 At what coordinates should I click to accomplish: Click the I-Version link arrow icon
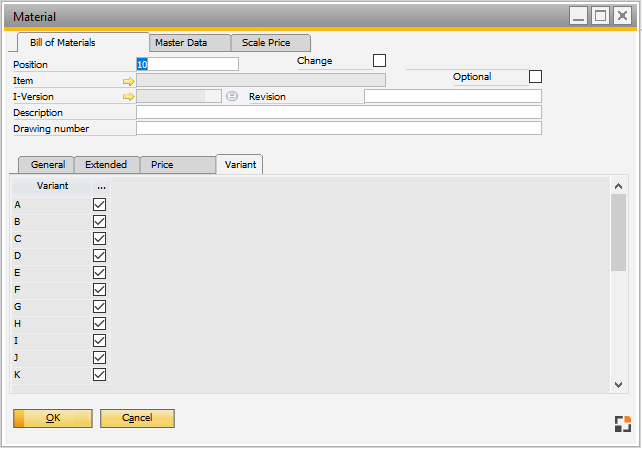point(128,97)
